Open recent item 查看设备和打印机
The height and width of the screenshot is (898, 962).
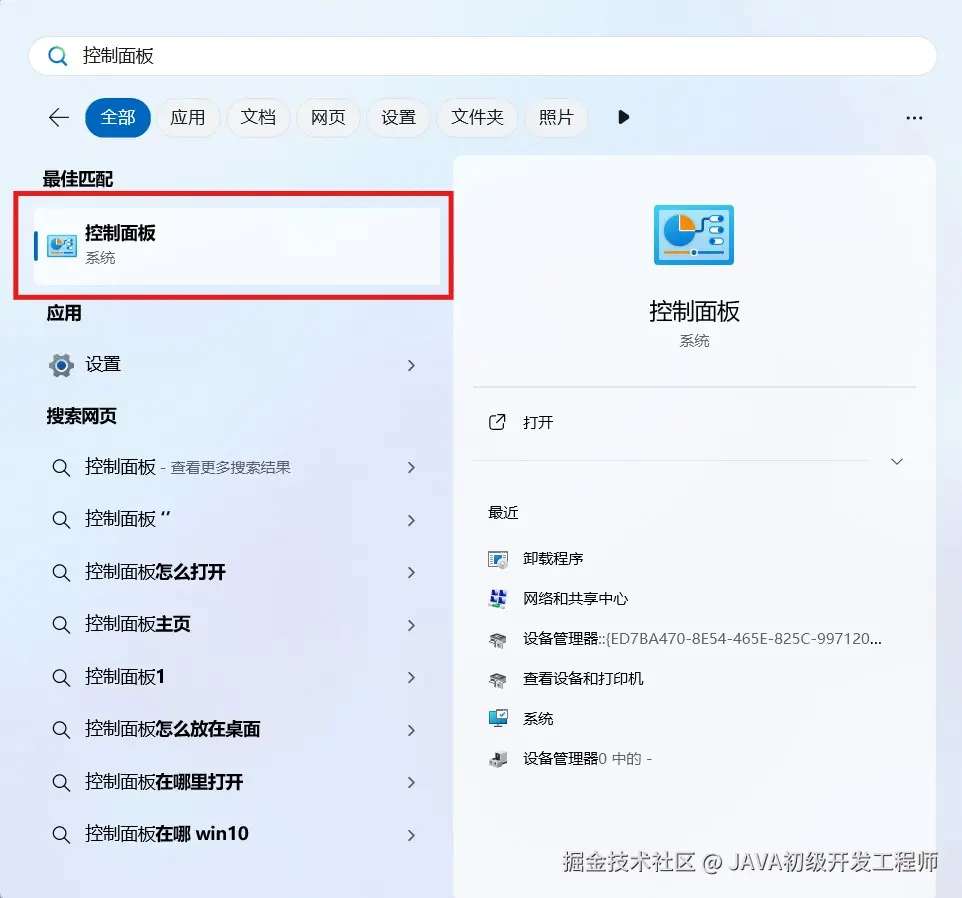[583, 678]
